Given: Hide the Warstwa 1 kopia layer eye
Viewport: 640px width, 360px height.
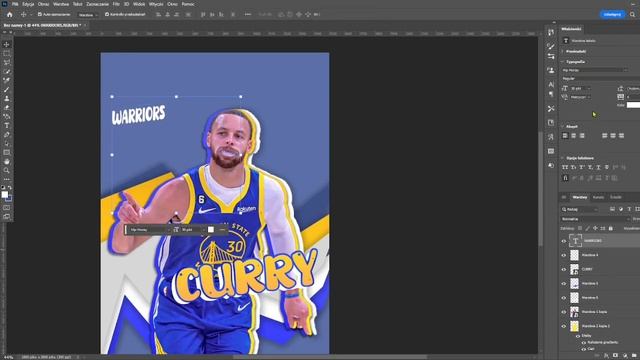Looking at the screenshot, I should (564, 312).
